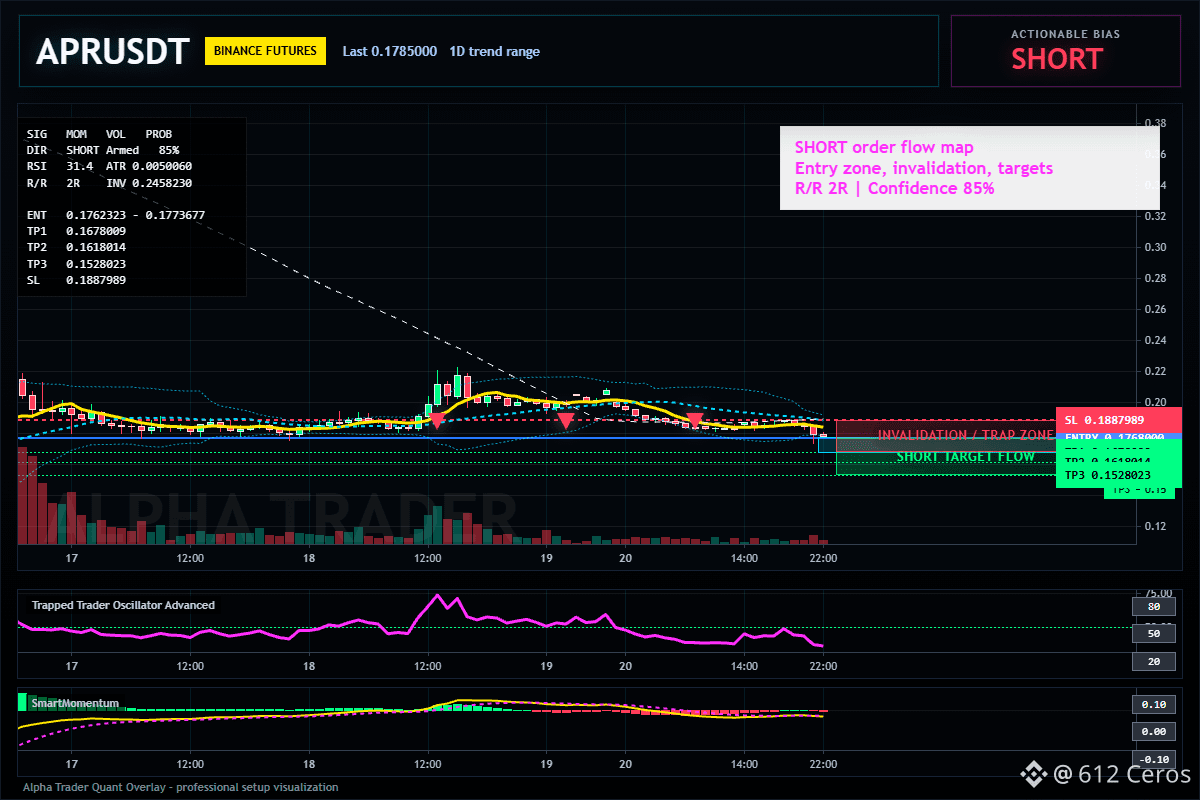Click the 20 label on SmartMomentum time axis
The height and width of the screenshot is (800, 1200).
click(x=625, y=764)
